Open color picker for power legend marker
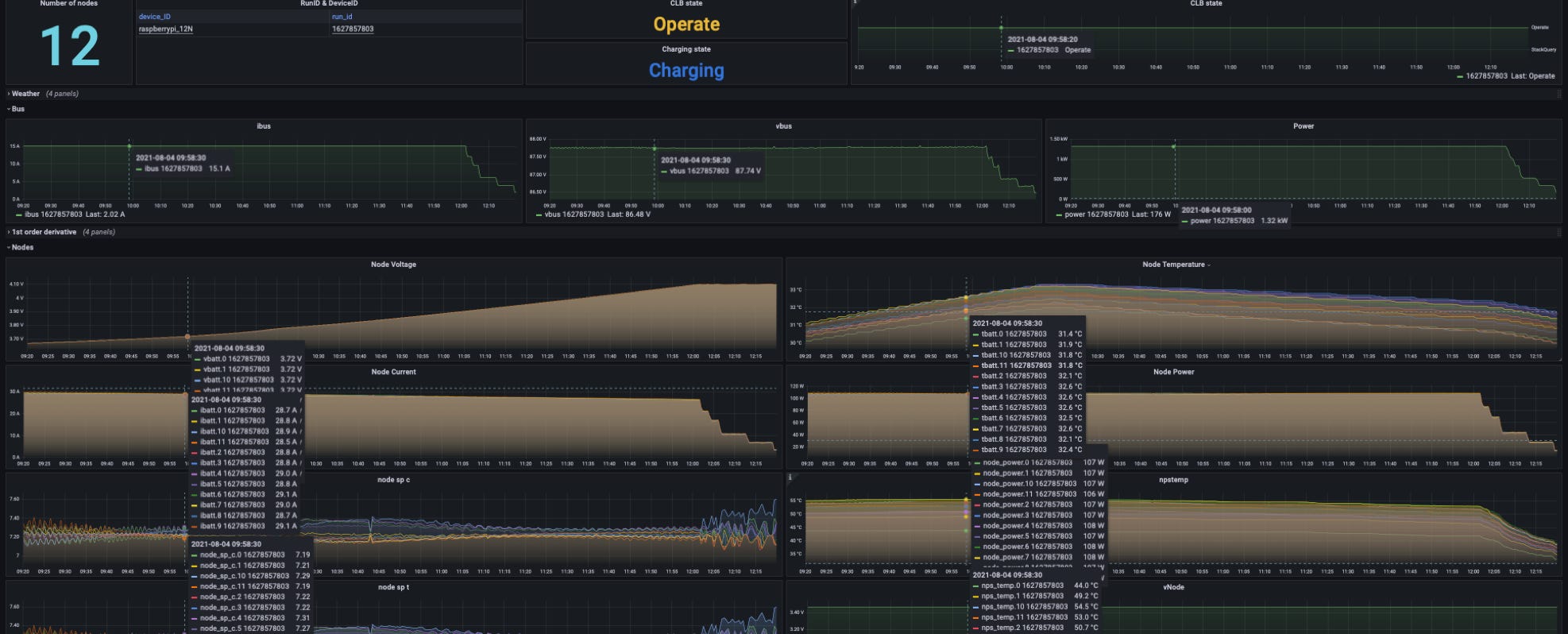Image resolution: width=1568 pixels, height=634 pixels. click(x=1059, y=215)
